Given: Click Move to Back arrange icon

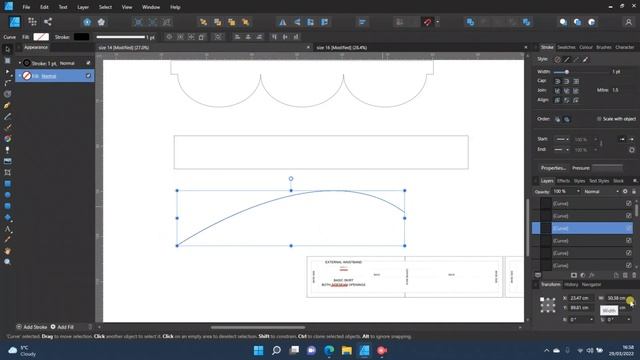Looking at the screenshot, I should pos(203,22).
